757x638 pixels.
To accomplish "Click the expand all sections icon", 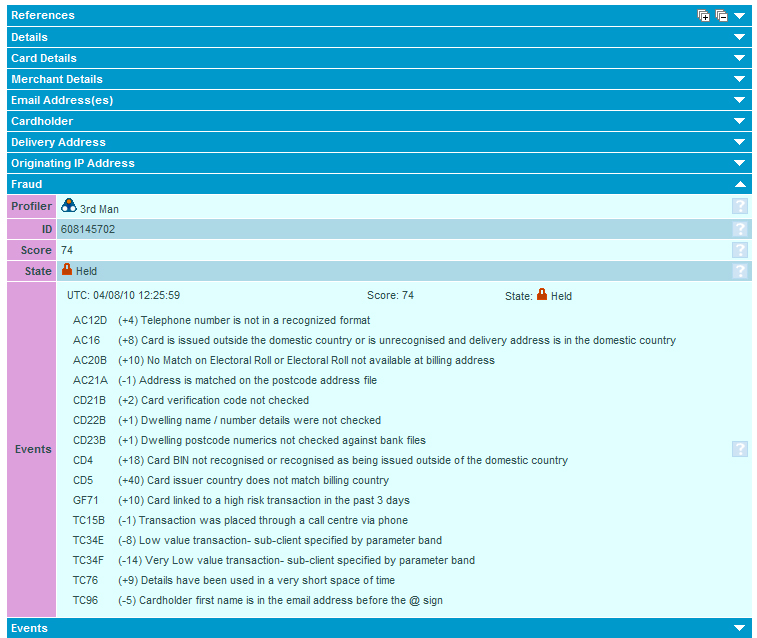I will pyautogui.click(x=704, y=16).
